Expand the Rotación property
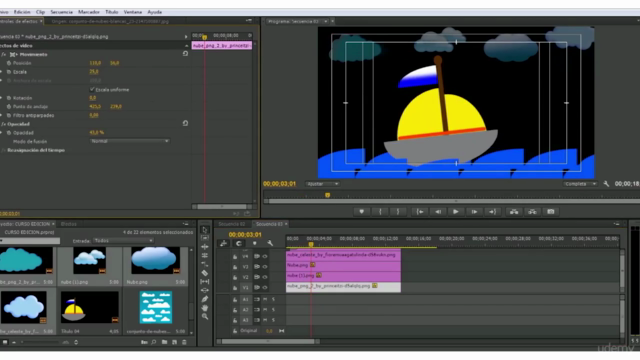640x360 pixels. pyautogui.click(x=1, y=98)
